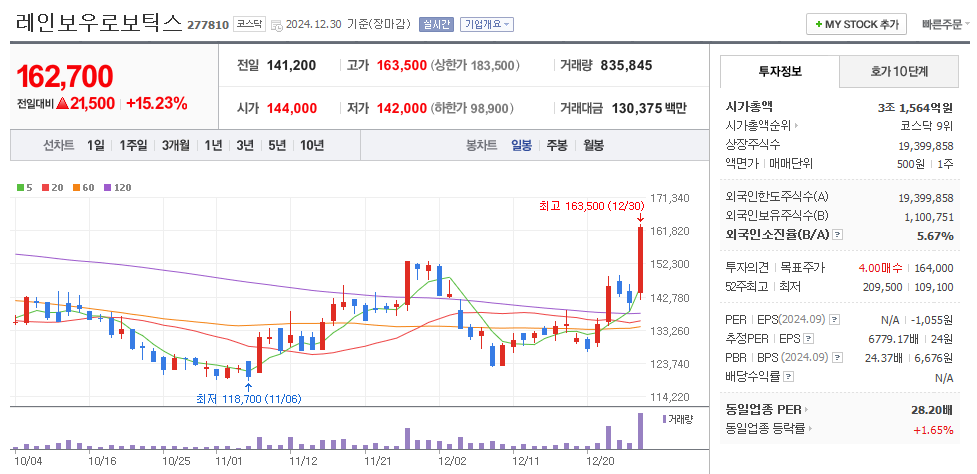Image resolution: width=977 pixels, height=474 pixels.
Task: Select the 1일 line chart period
Action: coord(95,146)
